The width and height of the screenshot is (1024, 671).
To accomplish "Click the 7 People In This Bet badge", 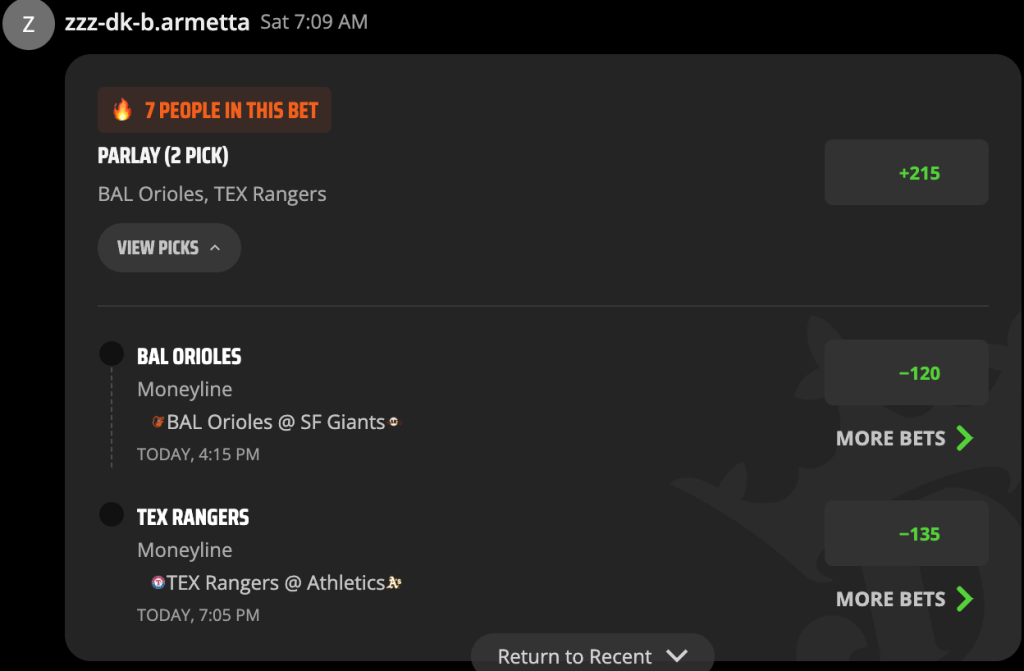I will click(x=214, y=110).
